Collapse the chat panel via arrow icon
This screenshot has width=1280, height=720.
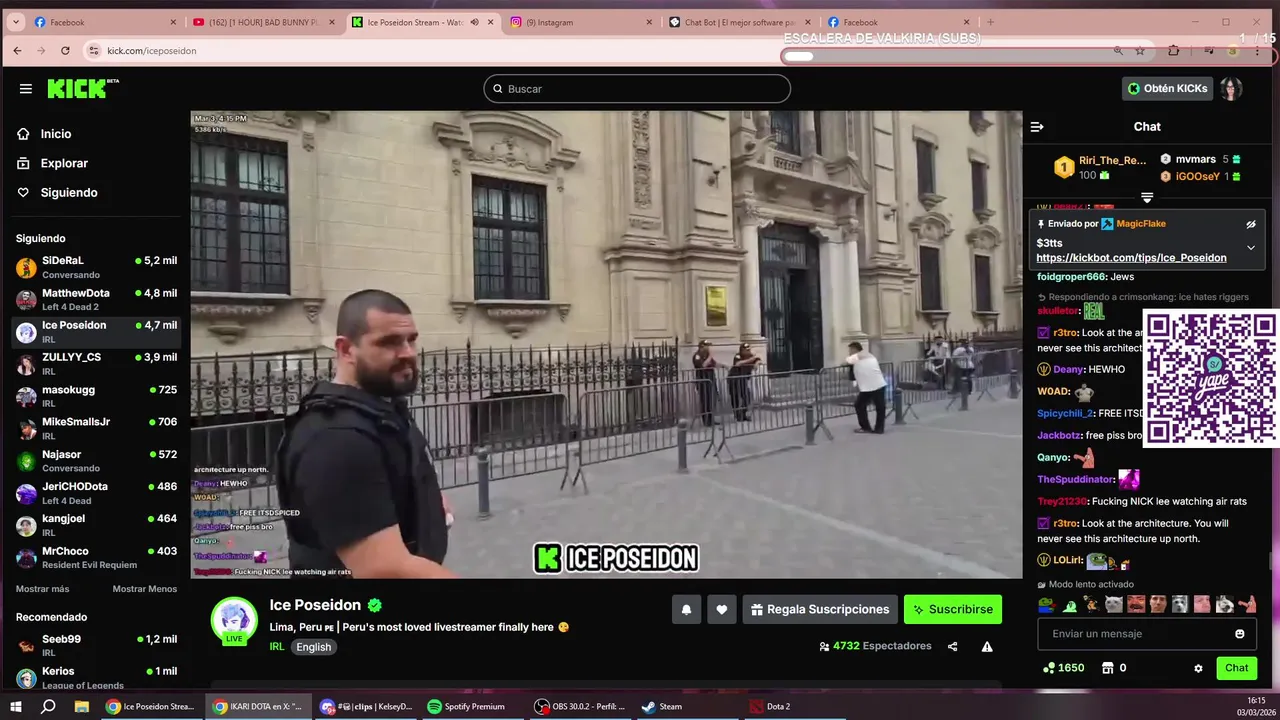[x=1037, y=127]
